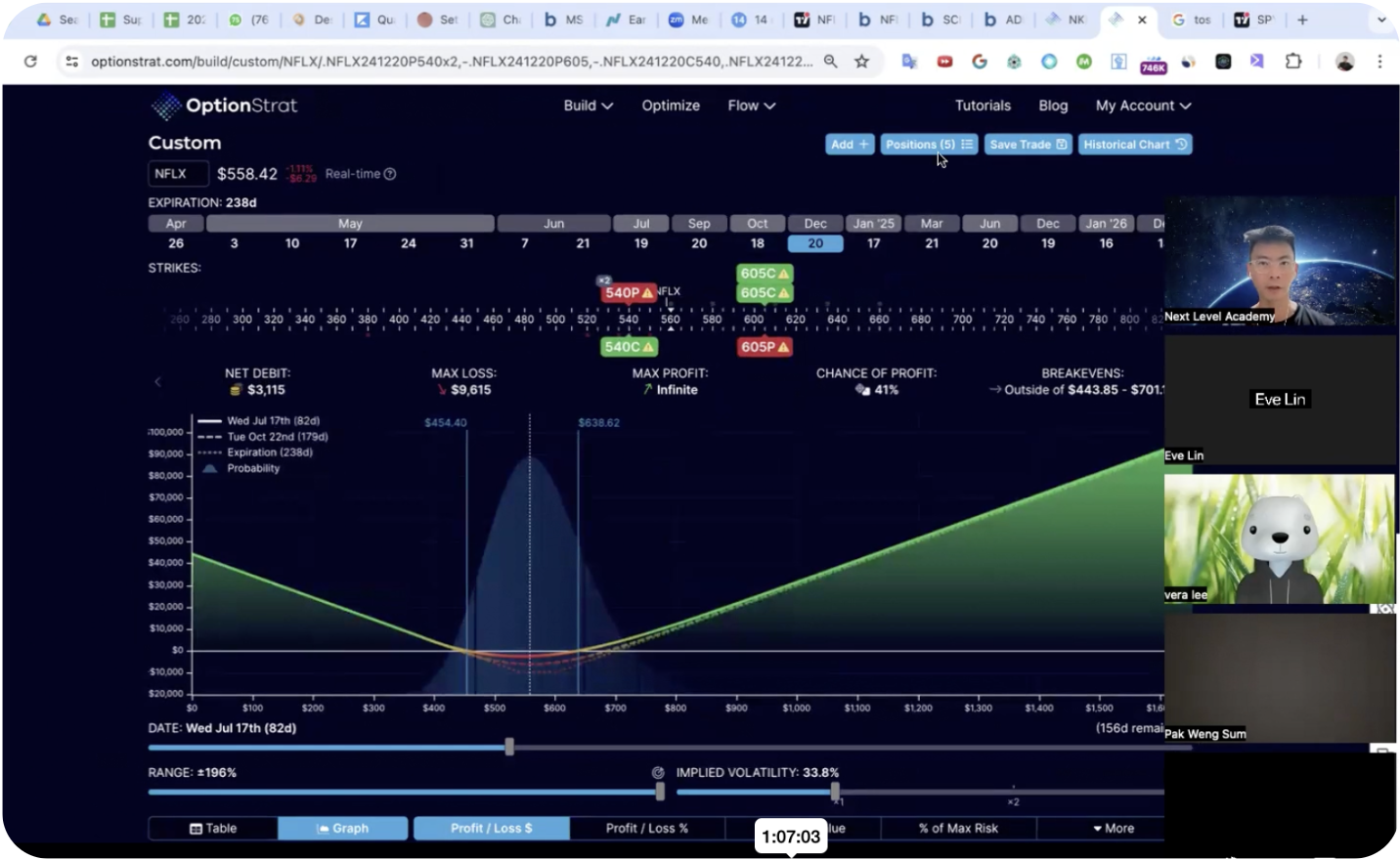Click the Max Profit up-arrow icon

click(647, 390)
